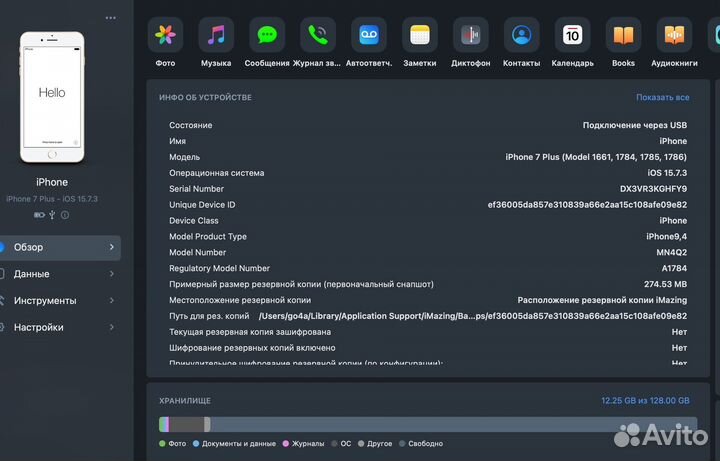Image resolution: width=720 pixels, height=461 pixels.
Task: Open the Заметки notes icon
Action: click(420, 35)
